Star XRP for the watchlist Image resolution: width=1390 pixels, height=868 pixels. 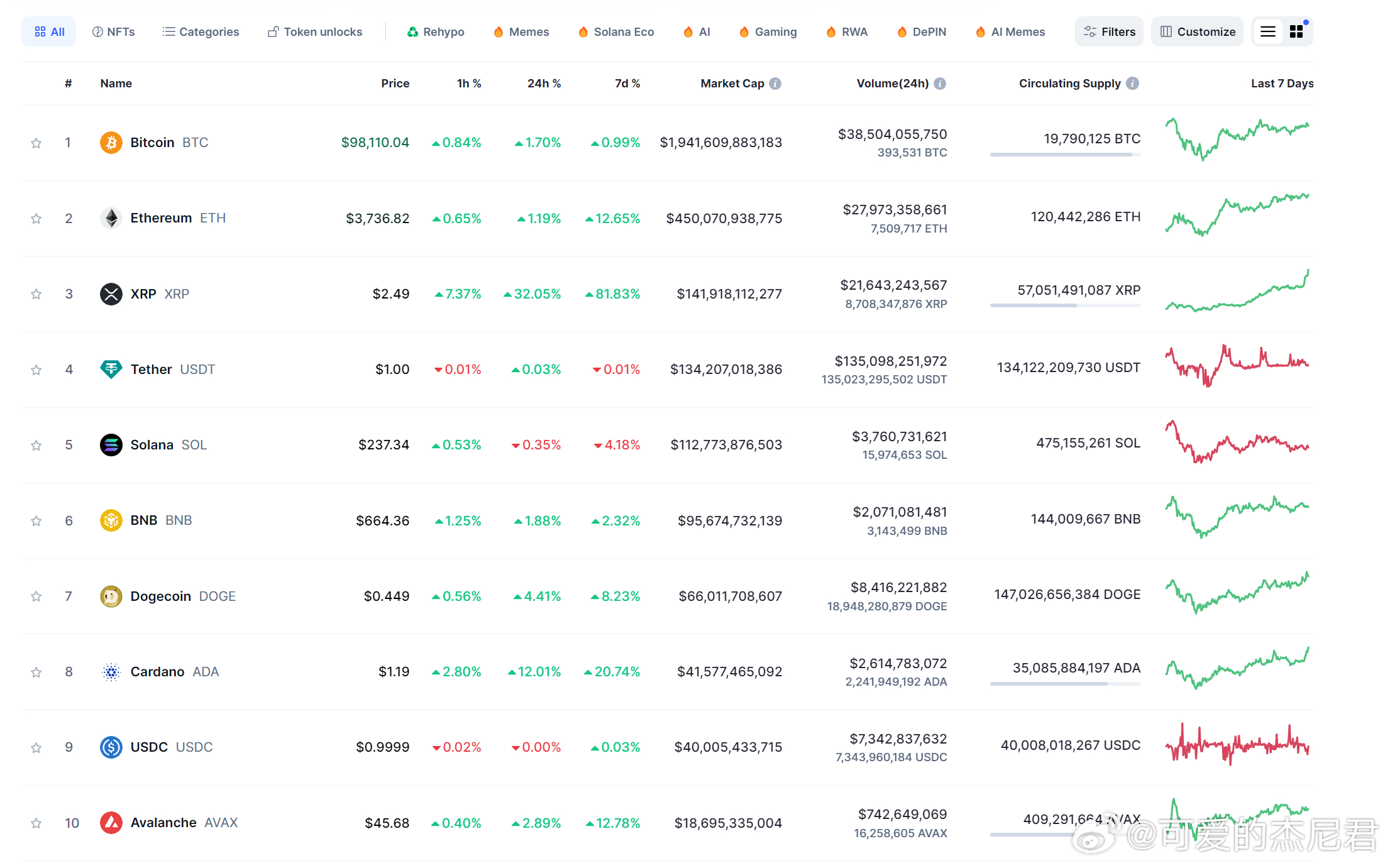(36, 294)
